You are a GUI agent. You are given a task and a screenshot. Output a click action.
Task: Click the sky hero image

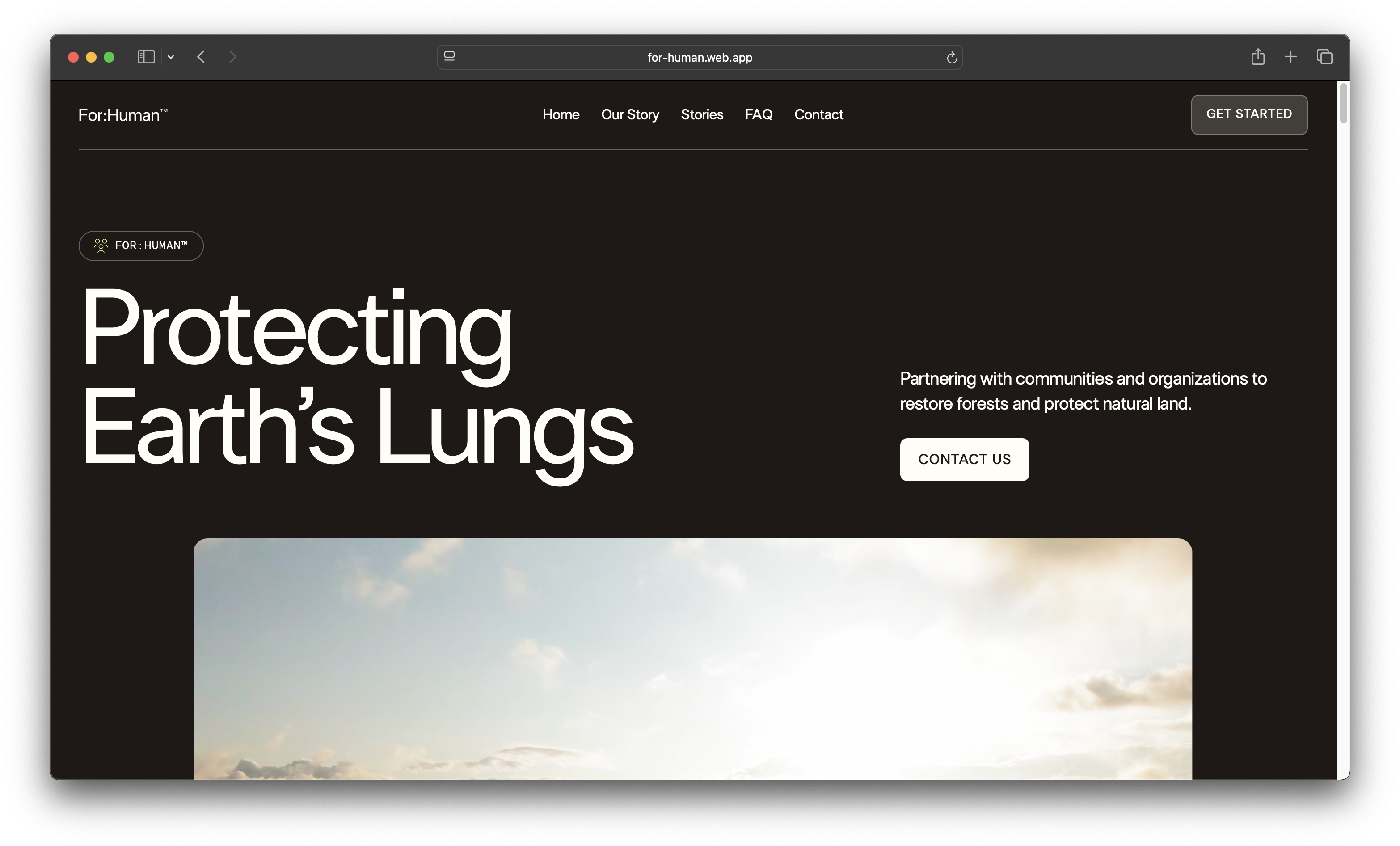click(692, 658)
